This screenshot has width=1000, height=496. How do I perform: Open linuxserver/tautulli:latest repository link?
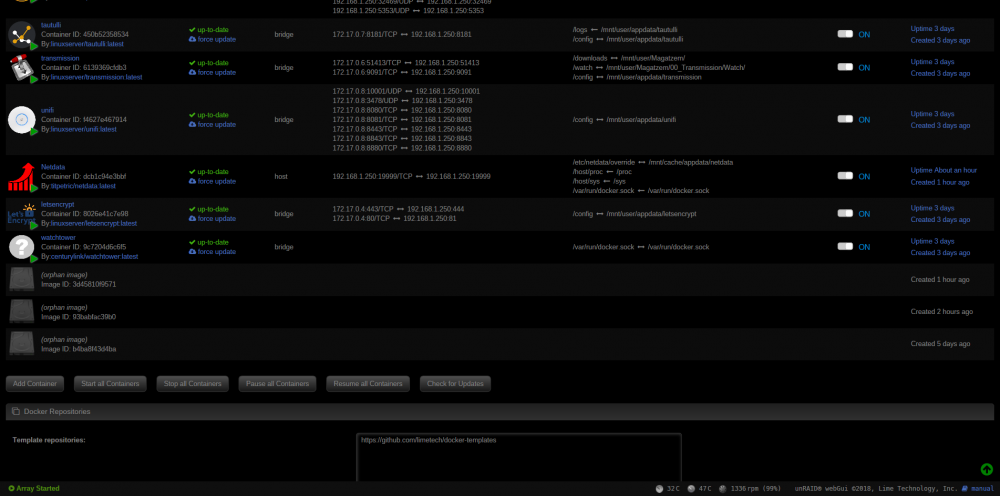point(87,44)
